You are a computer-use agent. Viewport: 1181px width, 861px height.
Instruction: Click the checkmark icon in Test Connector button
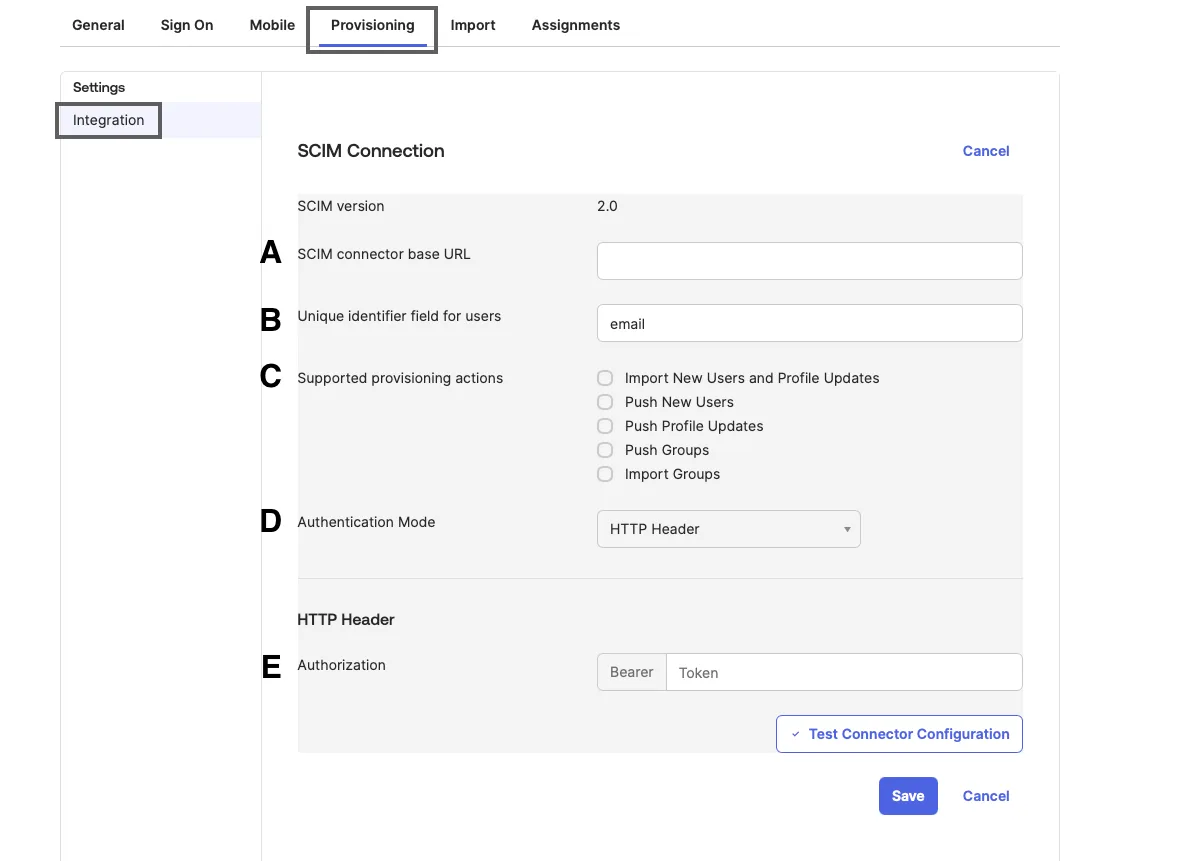coord(795,734)
